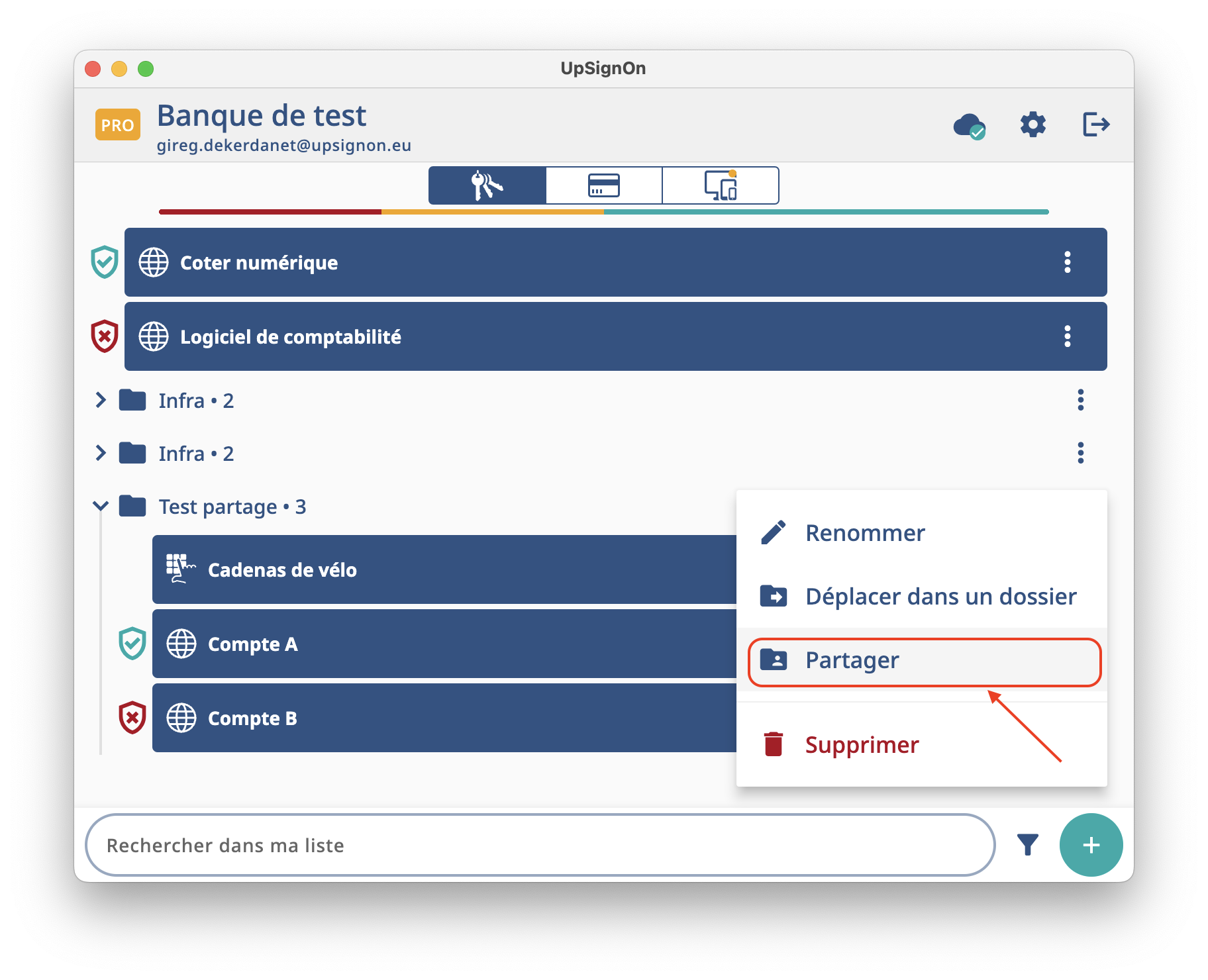Open the Cadenas de vélo entry
This screenshot has height=980, width=1208.
[x=444, y=569]
